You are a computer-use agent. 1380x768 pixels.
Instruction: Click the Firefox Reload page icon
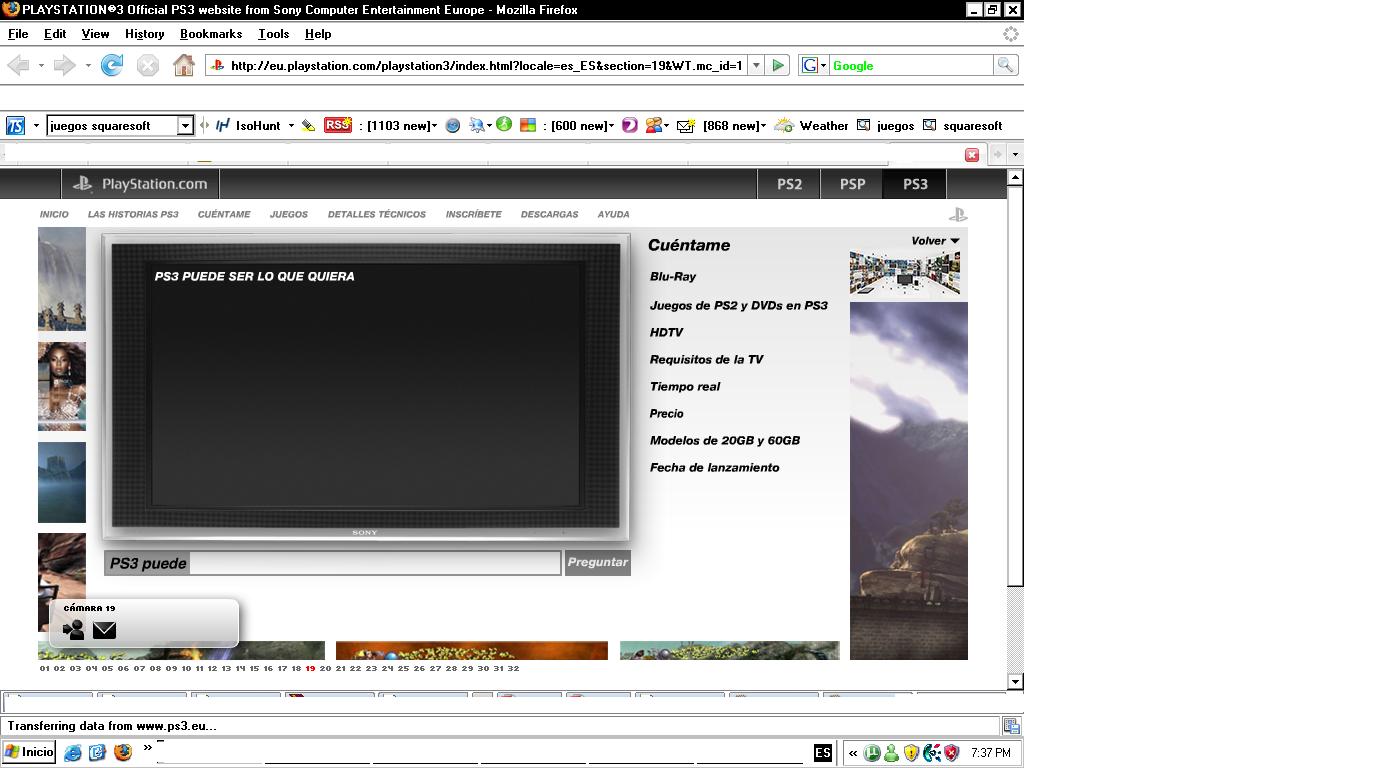tap(112, 66)
